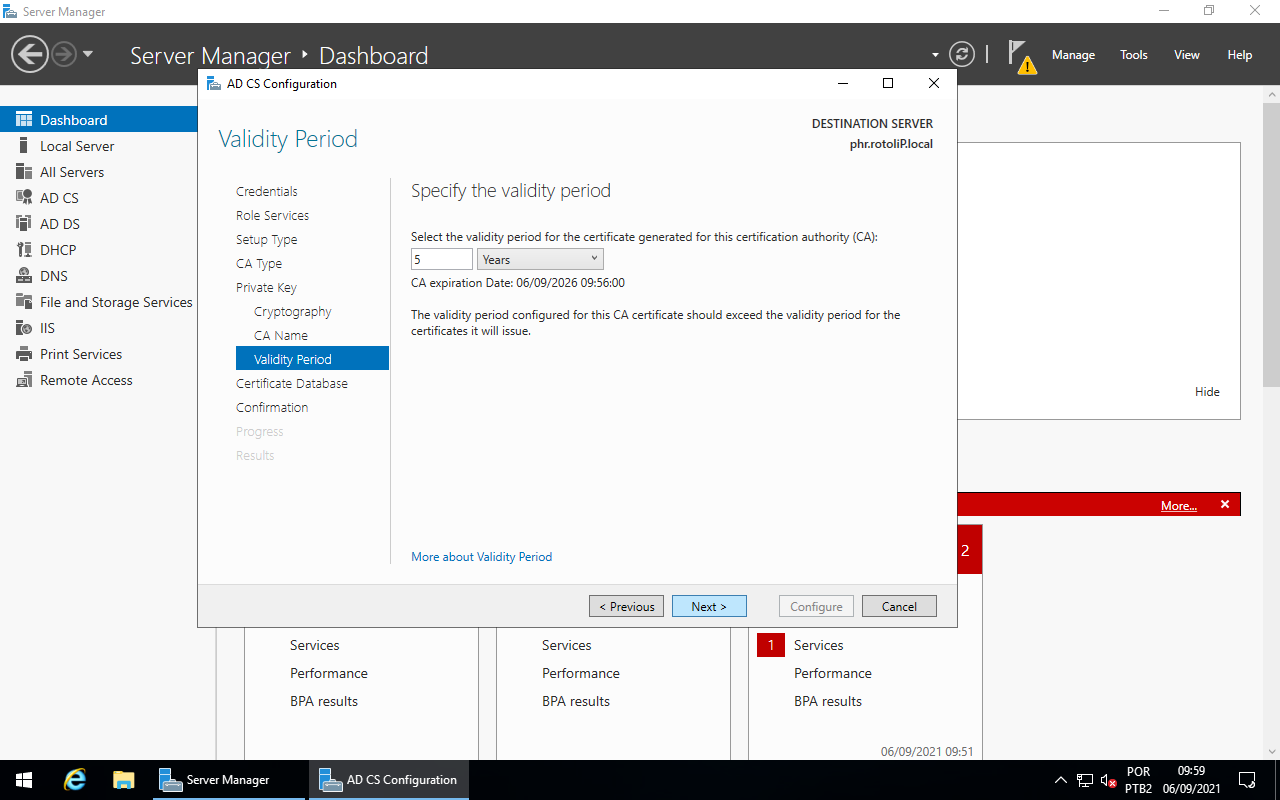The image size is (1280, 800).
Task: Open the More about Validity Period link
Action: (481, 557)
